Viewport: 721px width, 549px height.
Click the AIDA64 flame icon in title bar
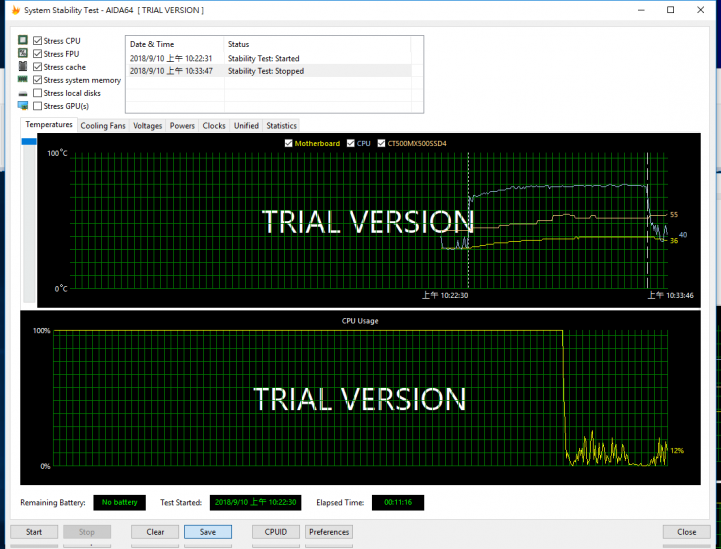tap(16, 10)
